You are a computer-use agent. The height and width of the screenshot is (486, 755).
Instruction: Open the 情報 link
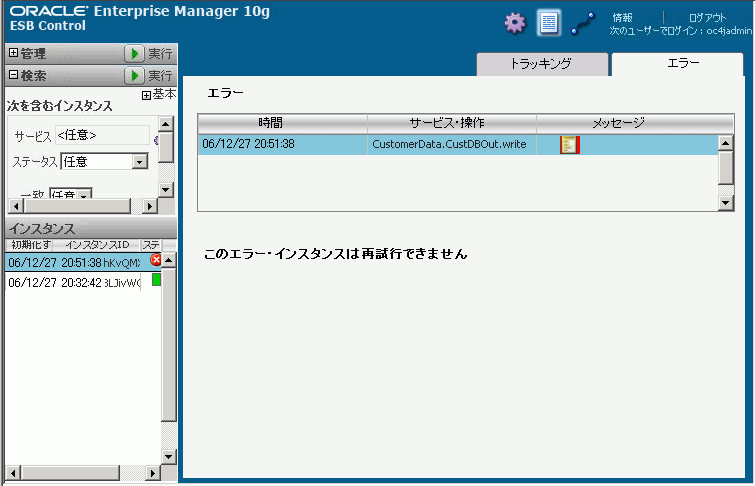pyautogui.click(x=622, y=18)
